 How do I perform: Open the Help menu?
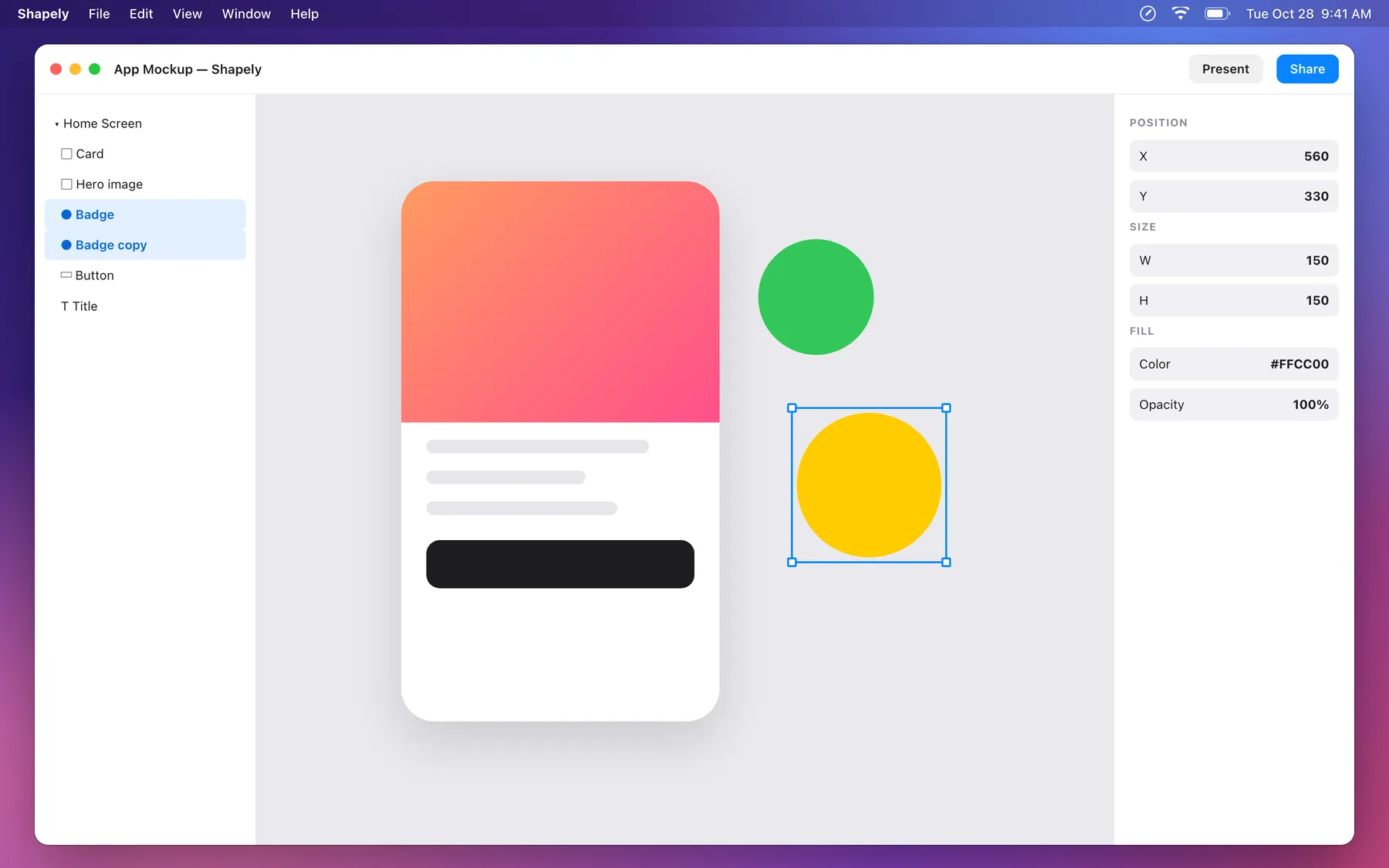click(305, 14)
